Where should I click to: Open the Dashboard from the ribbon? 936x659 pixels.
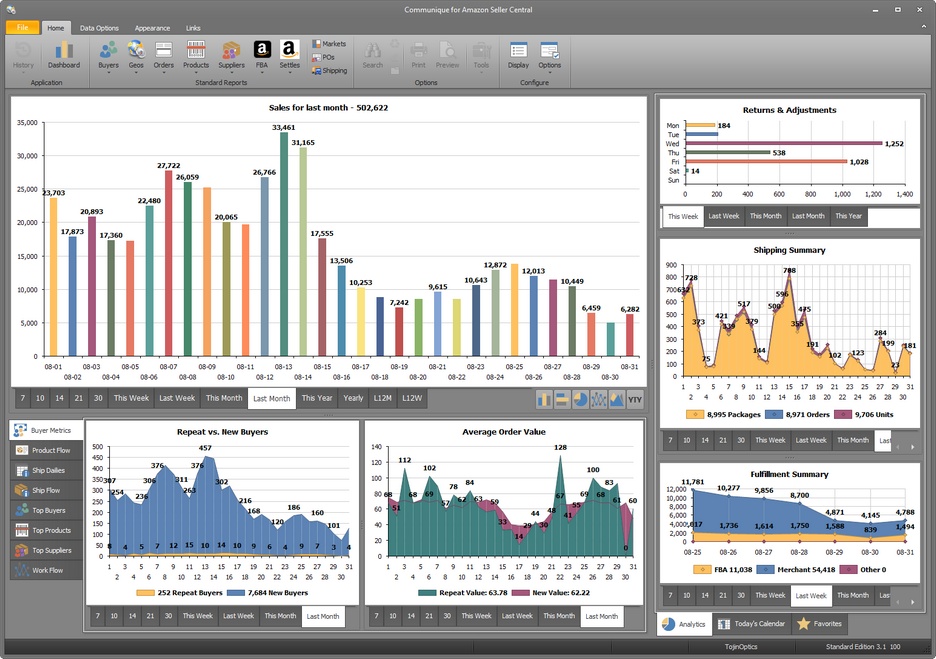(64, 55)
